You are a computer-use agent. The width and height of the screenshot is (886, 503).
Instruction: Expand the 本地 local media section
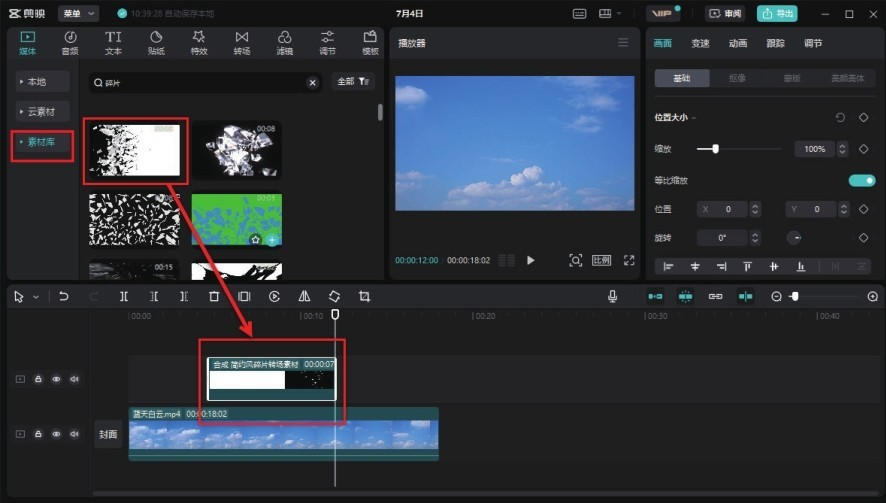42,81
